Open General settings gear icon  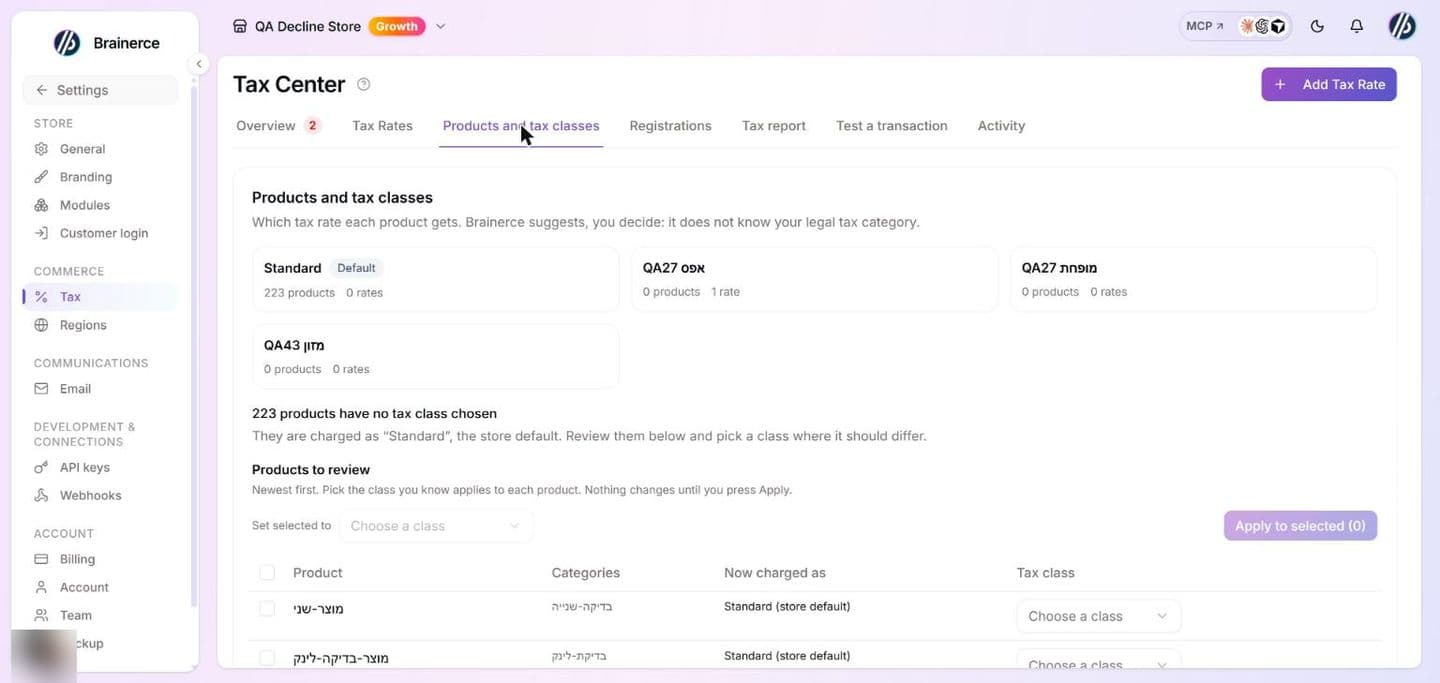pos(41,149)
